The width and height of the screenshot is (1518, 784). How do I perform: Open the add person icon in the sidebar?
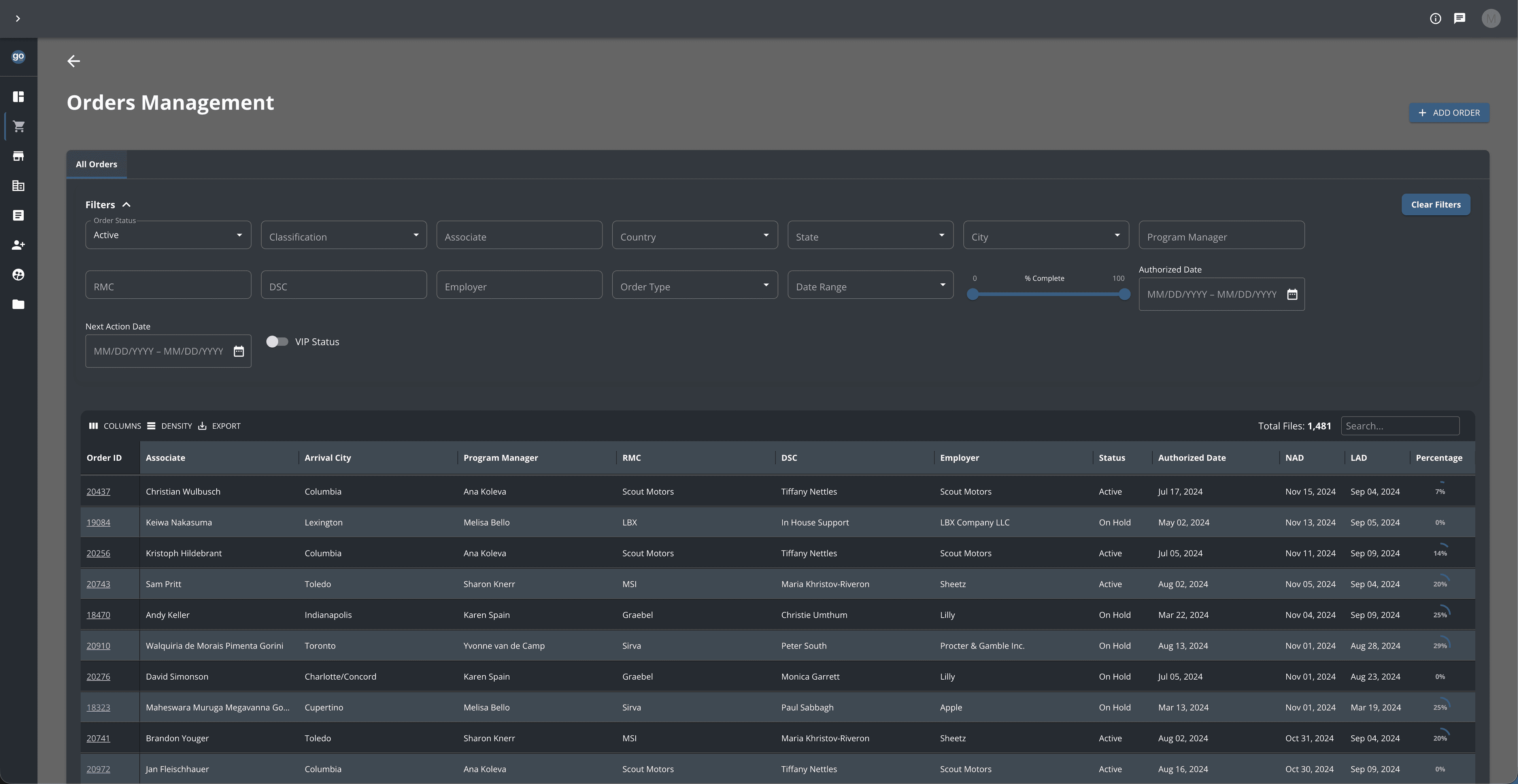tap(18, 245)
